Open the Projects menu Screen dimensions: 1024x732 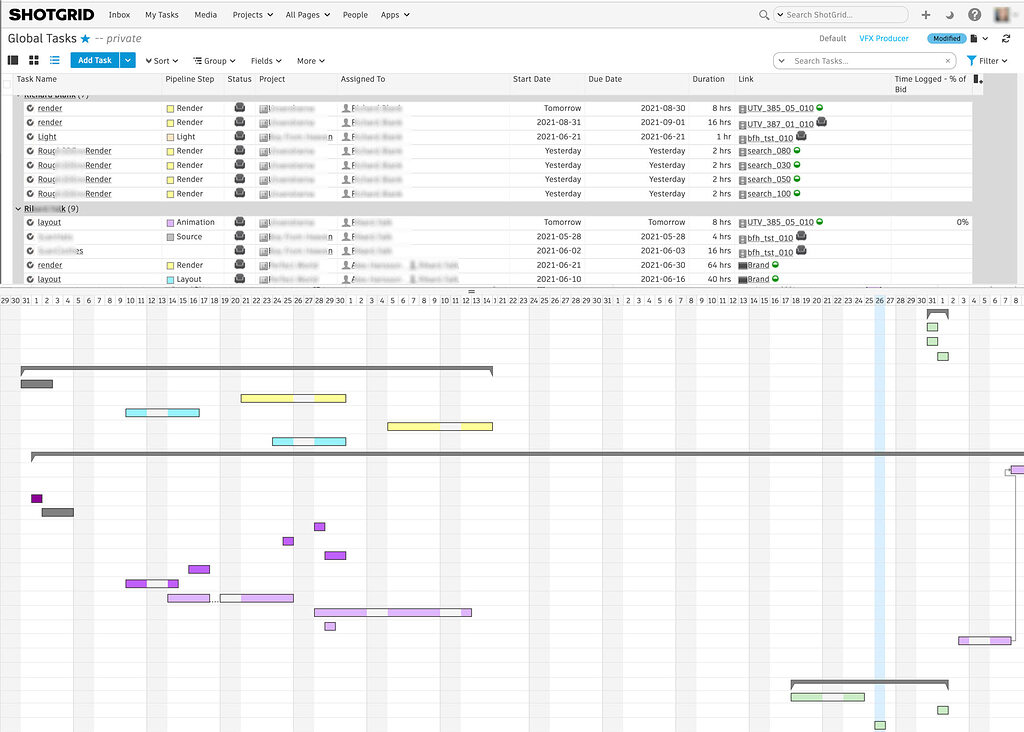pos(252,14)
